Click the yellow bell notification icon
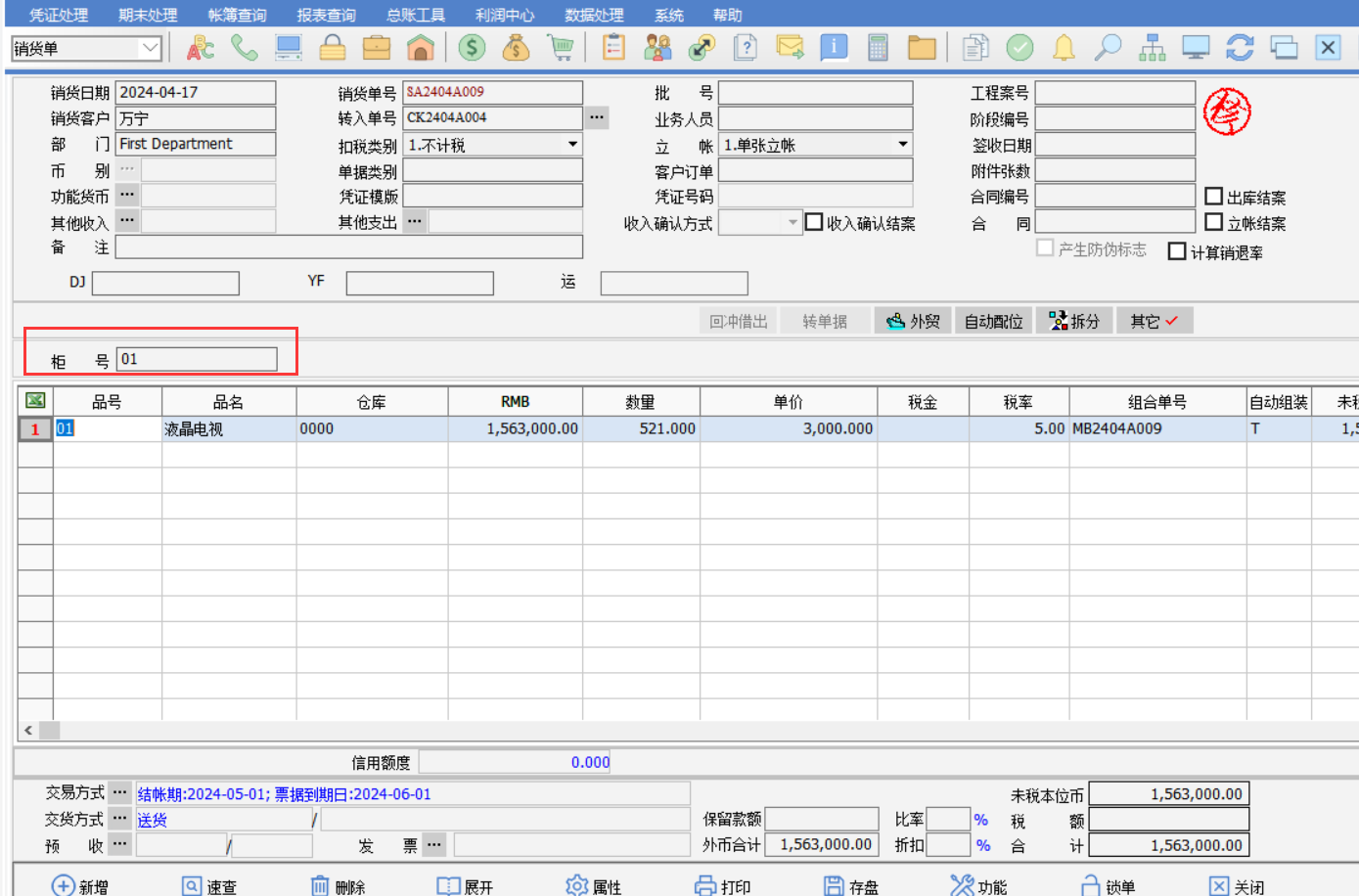 pyautogui.click(x=1064, y=47)
